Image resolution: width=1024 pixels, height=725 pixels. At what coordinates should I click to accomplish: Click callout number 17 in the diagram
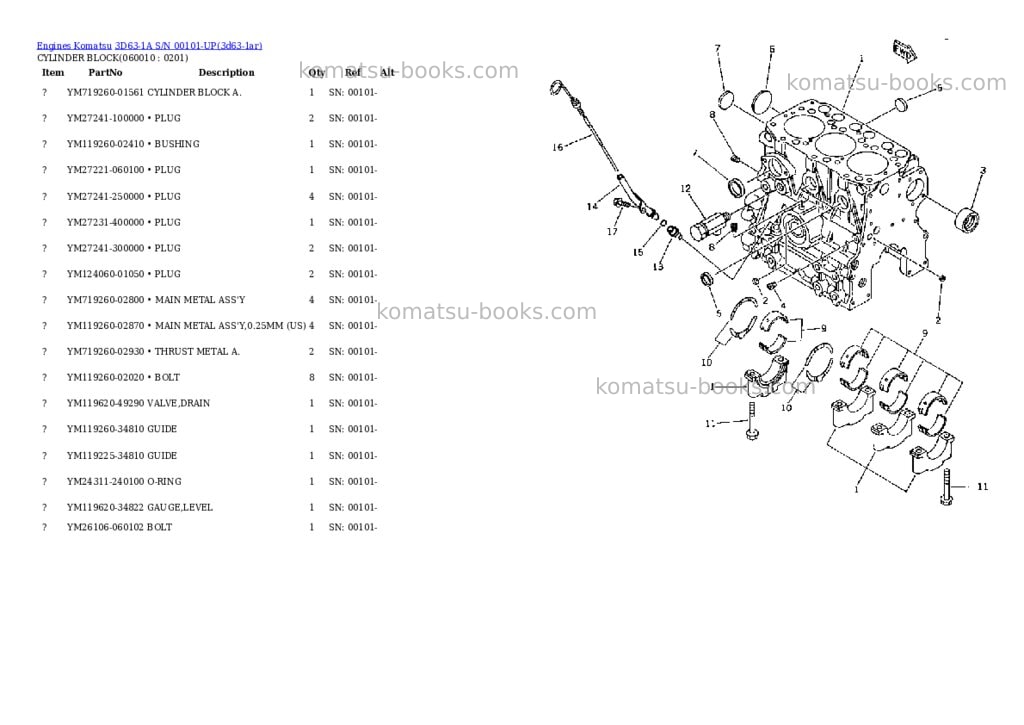coord(612,232)
